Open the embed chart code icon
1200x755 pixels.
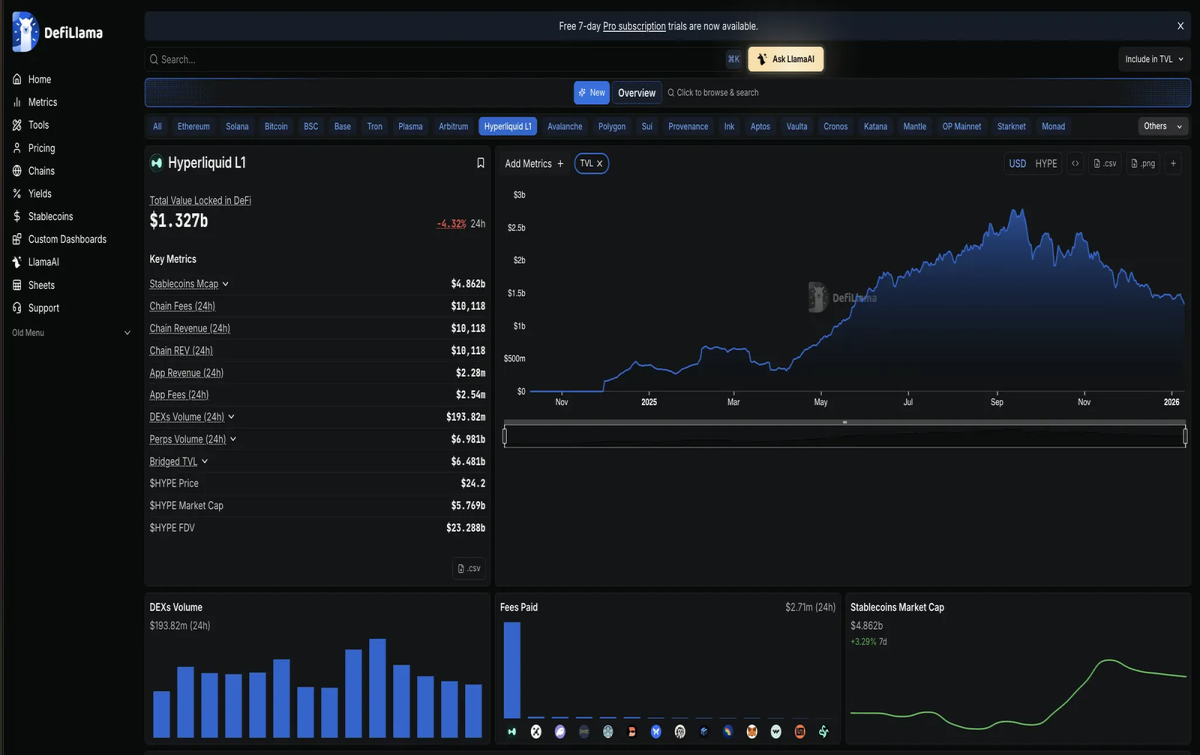click(1075, 163)
